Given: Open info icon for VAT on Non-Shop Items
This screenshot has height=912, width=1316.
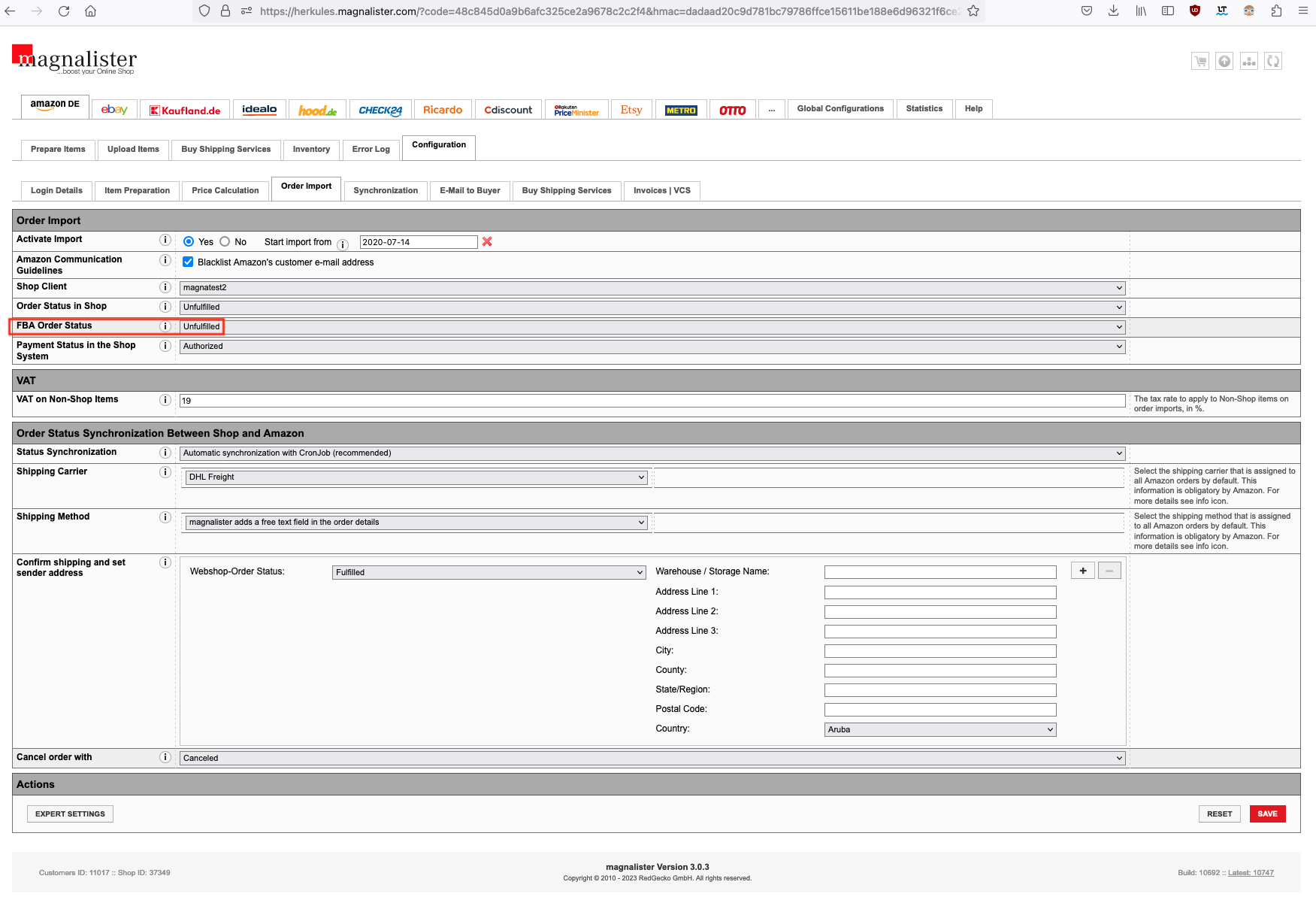Looking at the screenshot, I should (165, 400).
